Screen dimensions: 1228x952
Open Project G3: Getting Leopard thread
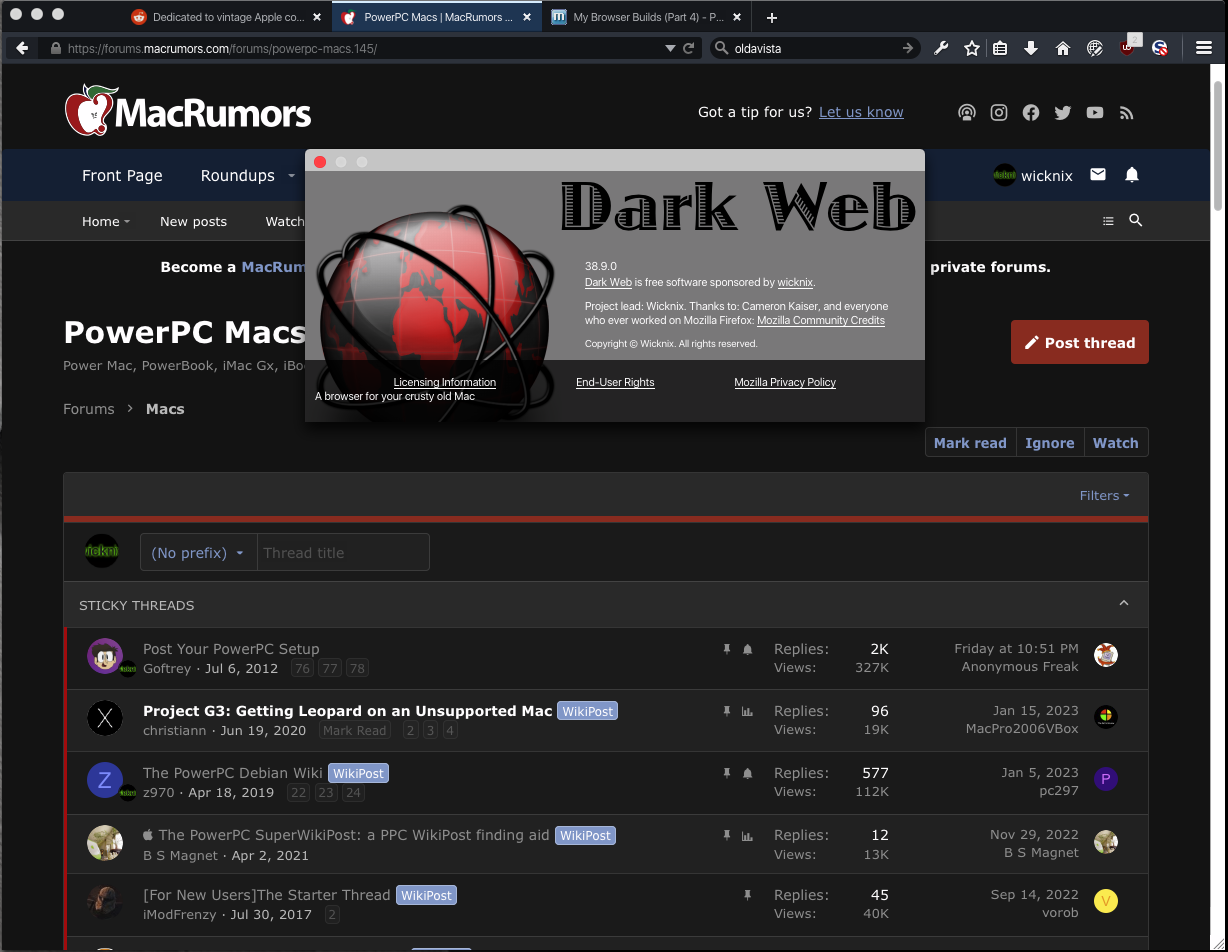pyautogui.click(x=347, y=711)
